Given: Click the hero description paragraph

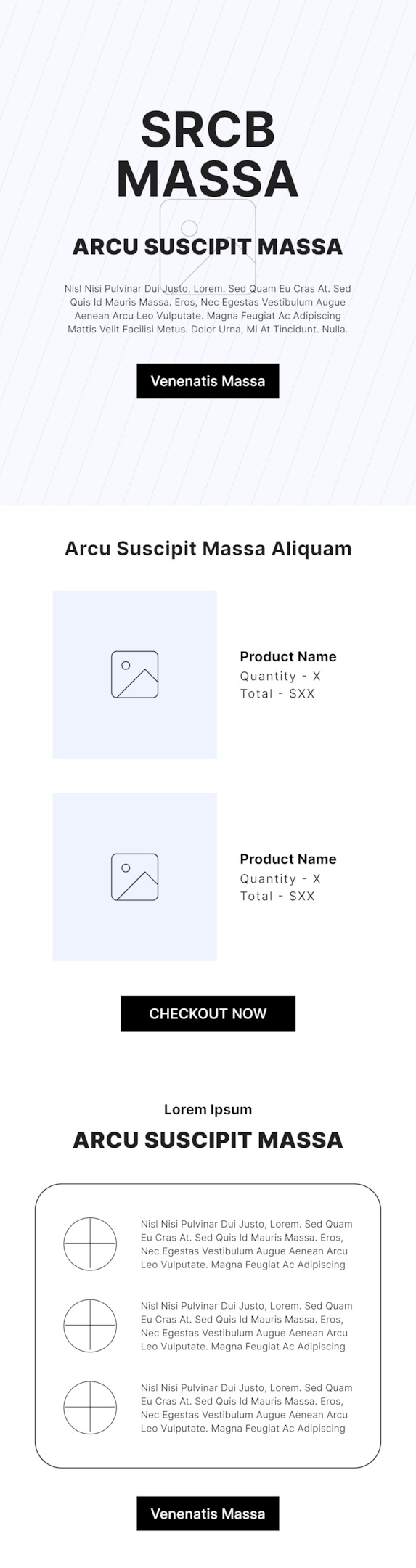Looking at the screenshot, I should (x=208, y=309).
